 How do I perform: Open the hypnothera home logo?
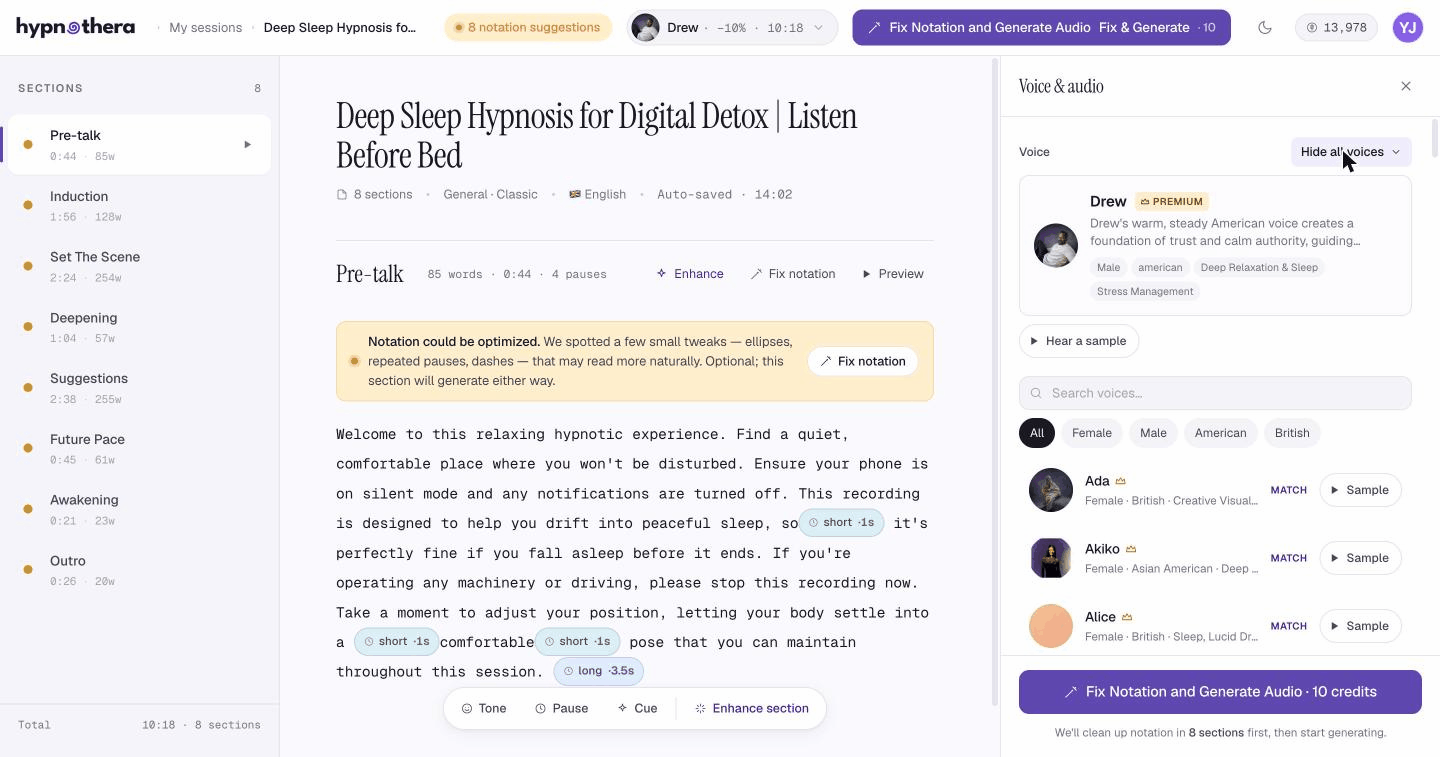[x=76, y=27]
